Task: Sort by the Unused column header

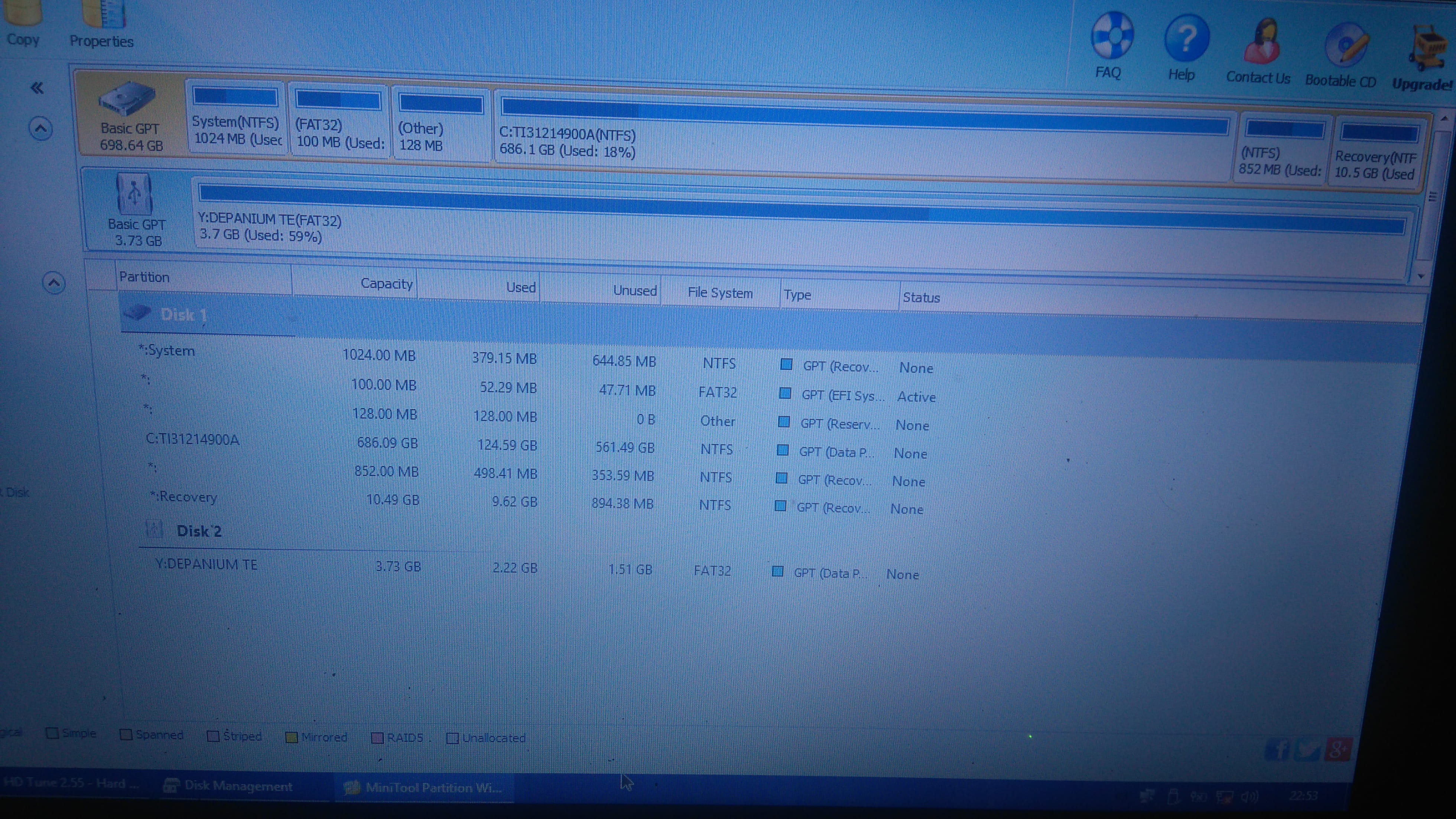Action: (x=601, y=289)
